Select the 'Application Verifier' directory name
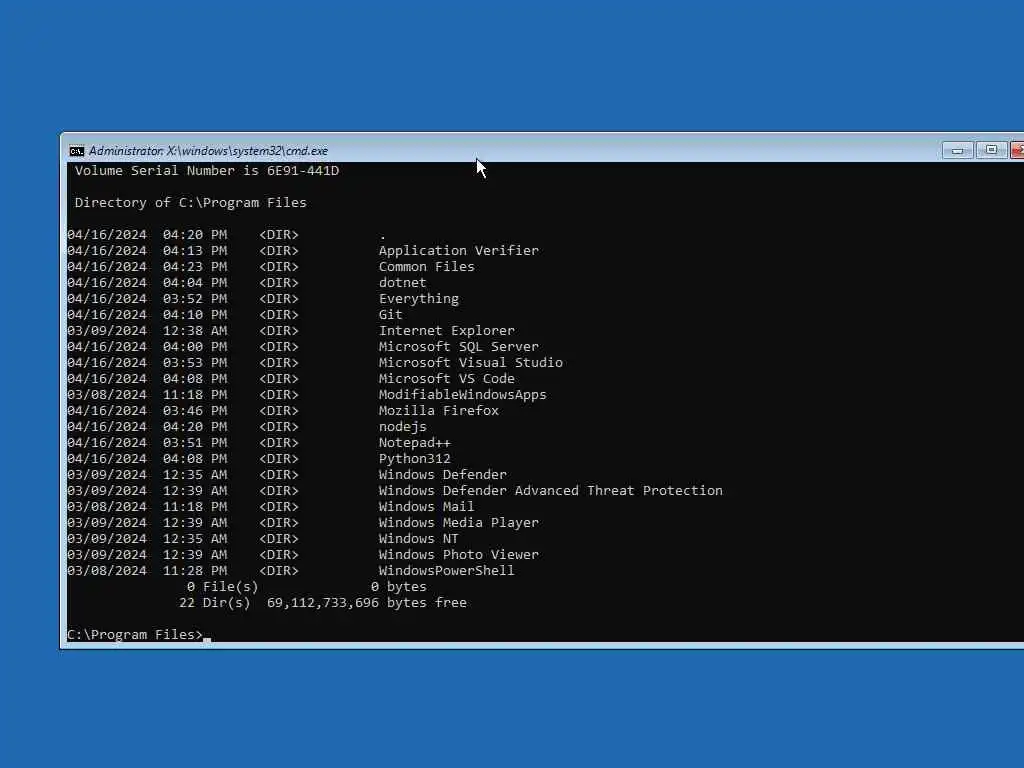1024x768 pixels. pos(458,251)
